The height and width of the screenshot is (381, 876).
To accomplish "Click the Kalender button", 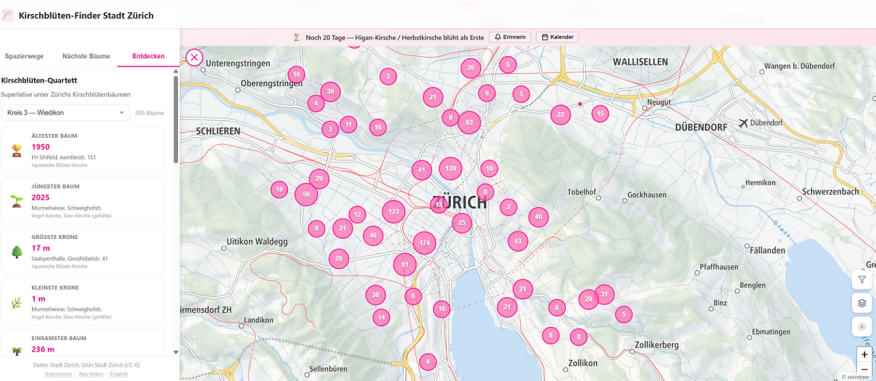I will [558, 37].
